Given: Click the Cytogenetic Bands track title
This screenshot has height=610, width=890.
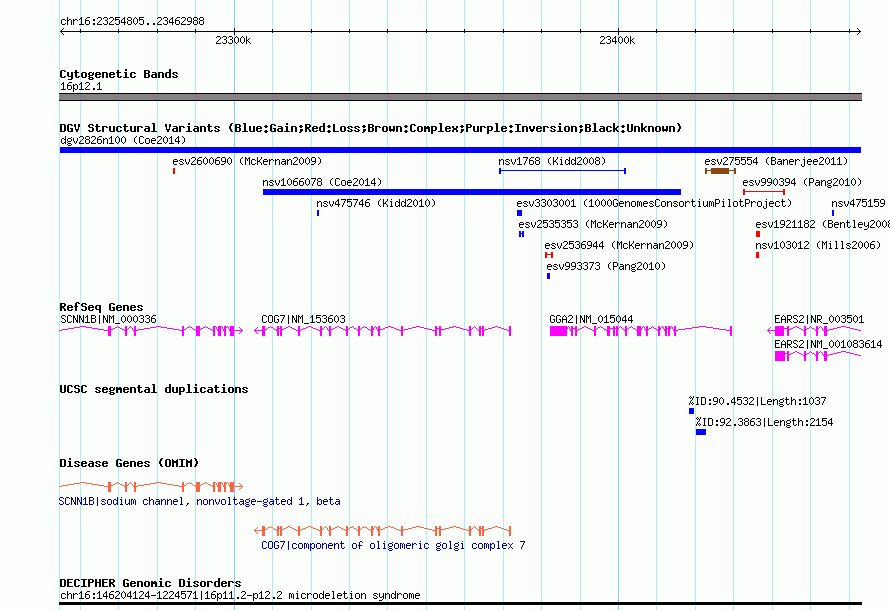Looking at the screenshot, I should (x=119, y=74).
